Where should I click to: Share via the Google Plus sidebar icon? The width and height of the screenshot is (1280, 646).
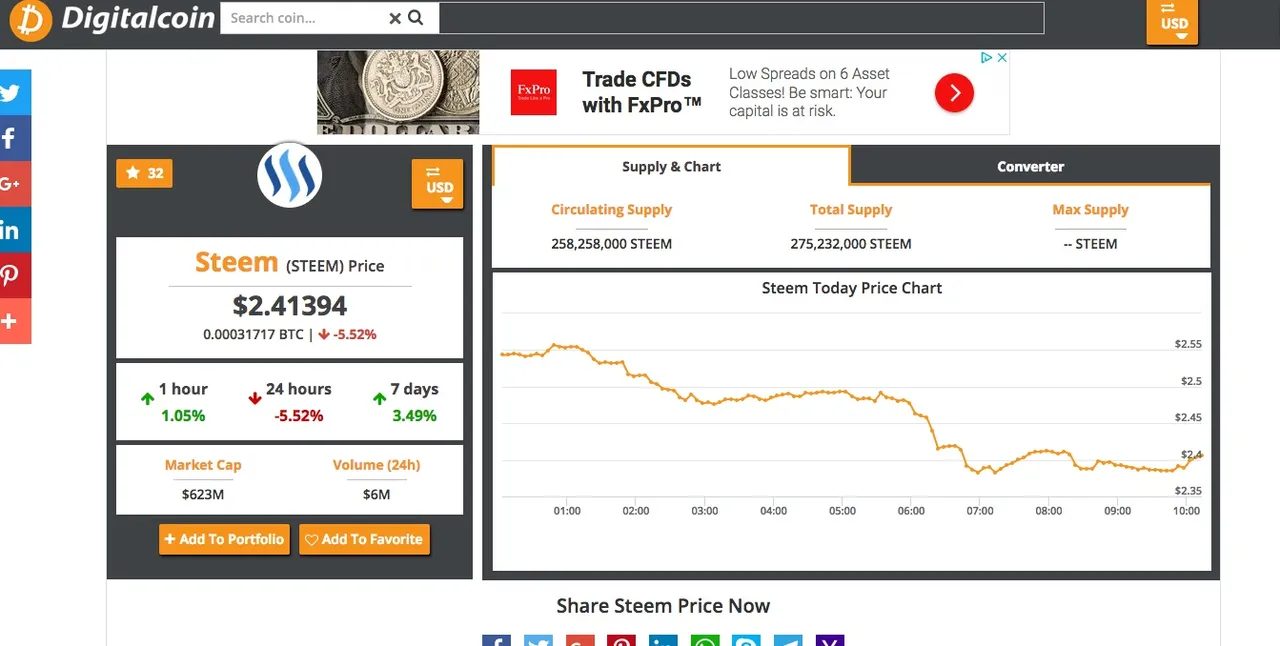pos(13,184)
